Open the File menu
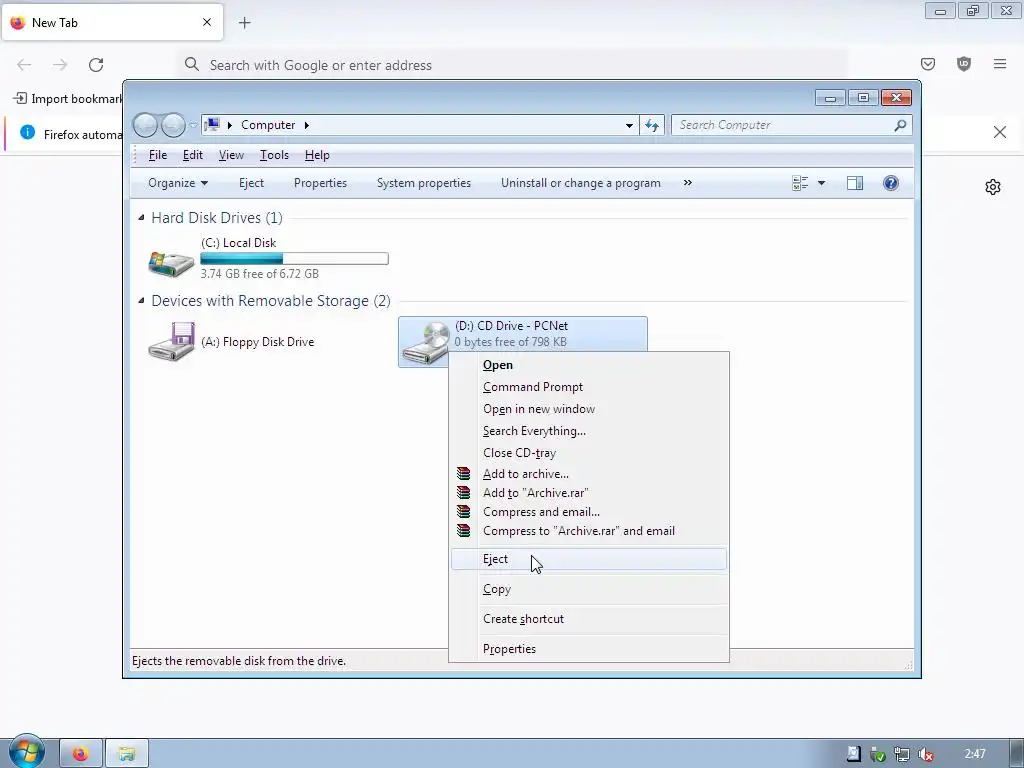1024x768 pixels. pos(158,155)
